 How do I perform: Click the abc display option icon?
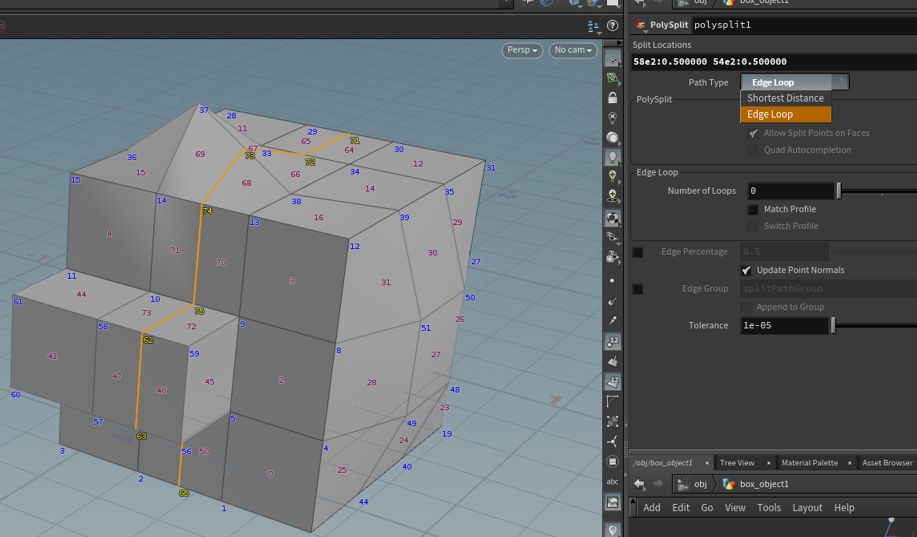(612, 481)
